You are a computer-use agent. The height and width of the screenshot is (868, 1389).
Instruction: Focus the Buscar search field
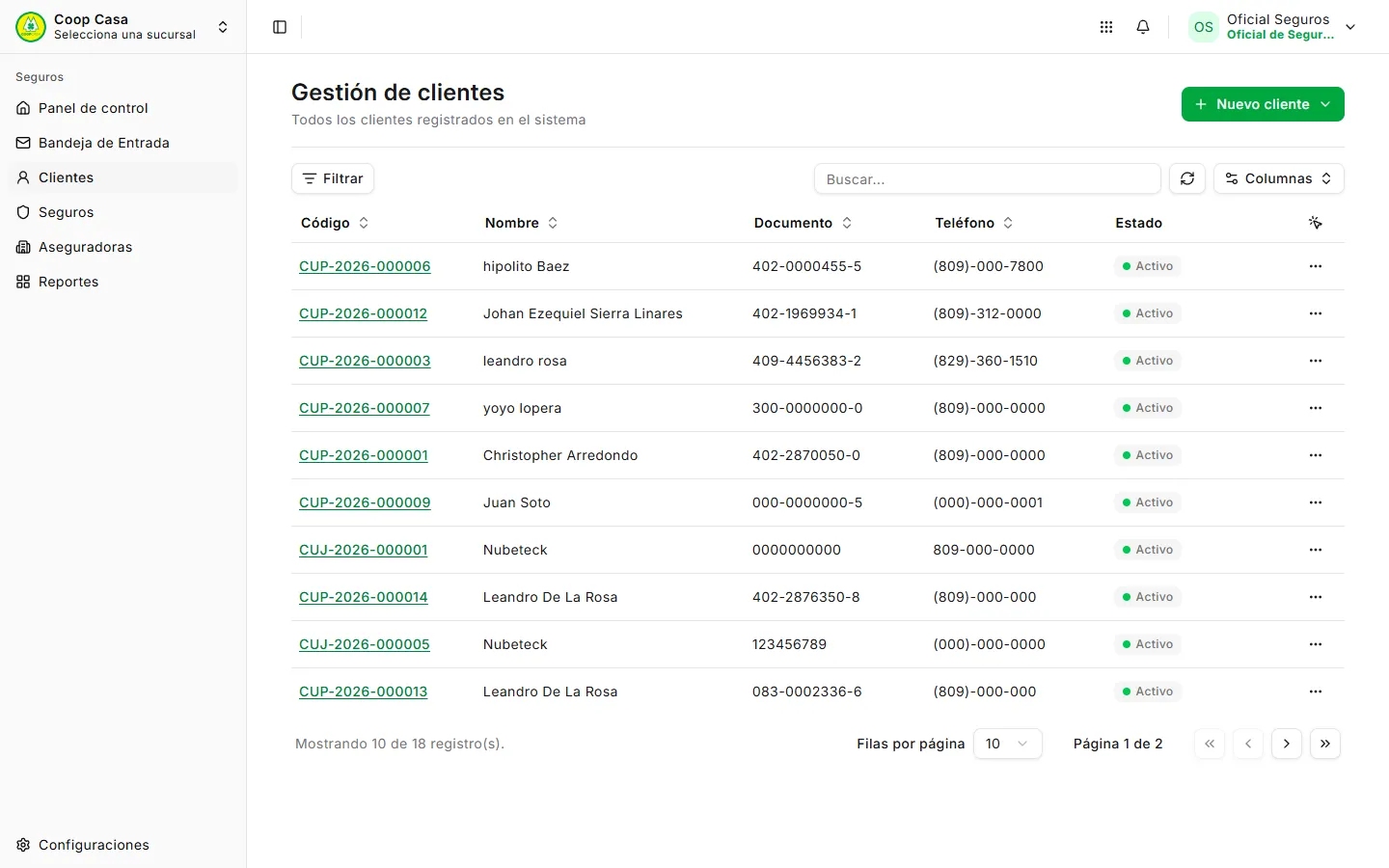988,178
